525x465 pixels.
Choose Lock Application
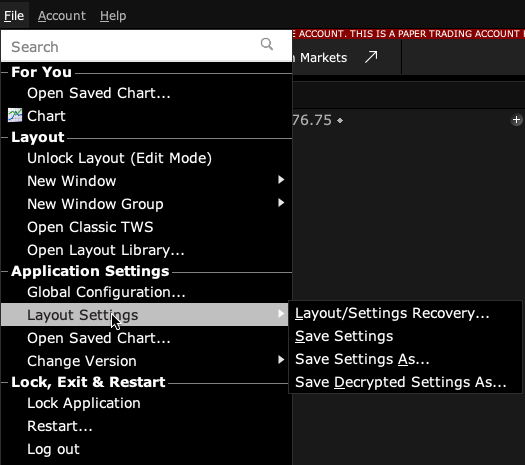[x=146, y=403]
